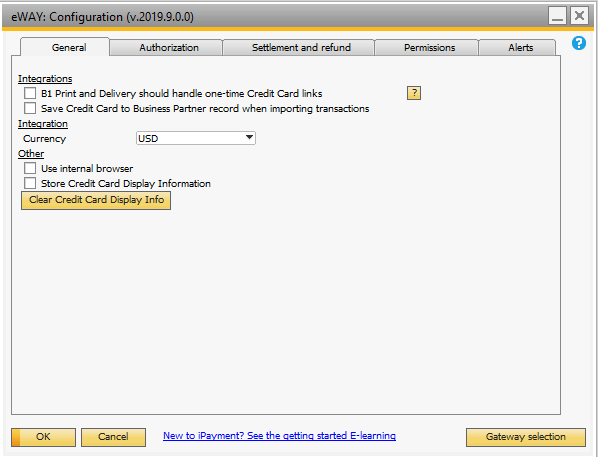
Task: Select the General tab
Action: click(x=69, y=47)
